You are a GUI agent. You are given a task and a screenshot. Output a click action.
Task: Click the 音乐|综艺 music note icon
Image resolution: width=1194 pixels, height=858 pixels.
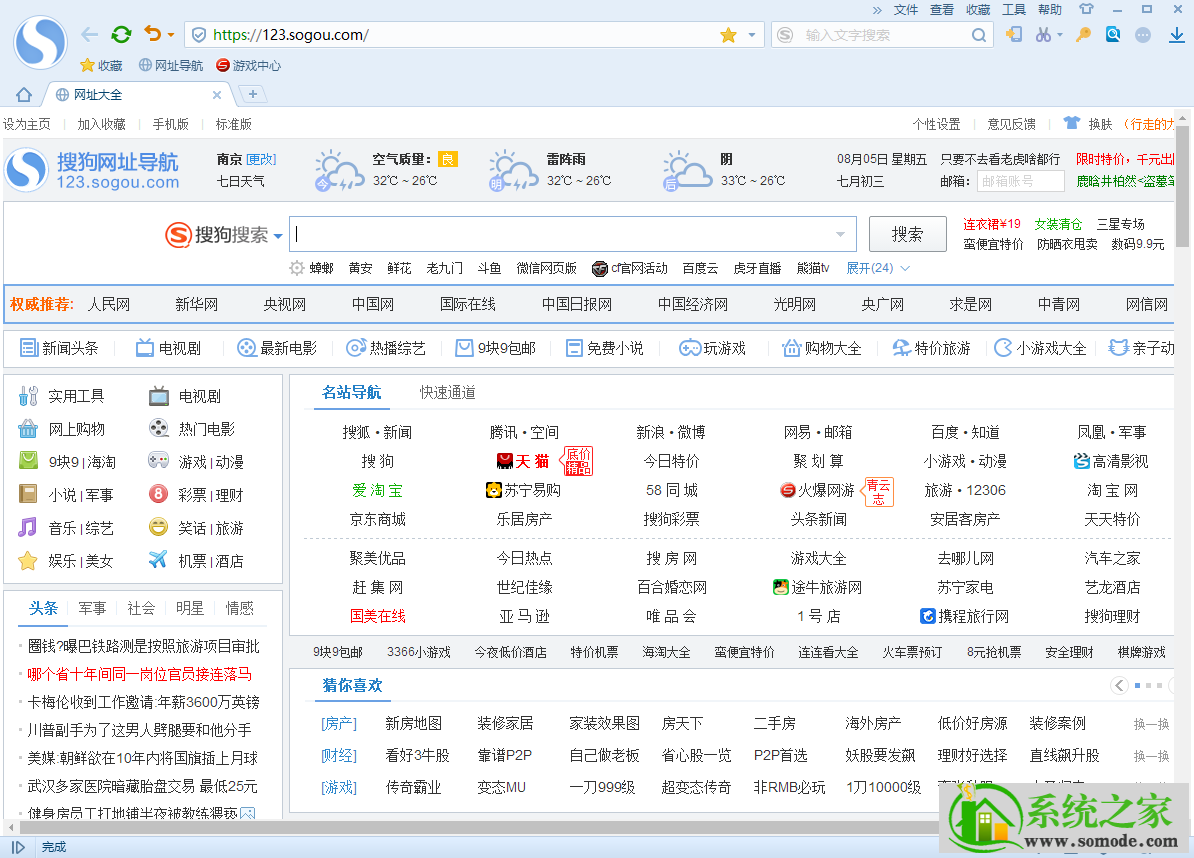click(28, 528)
